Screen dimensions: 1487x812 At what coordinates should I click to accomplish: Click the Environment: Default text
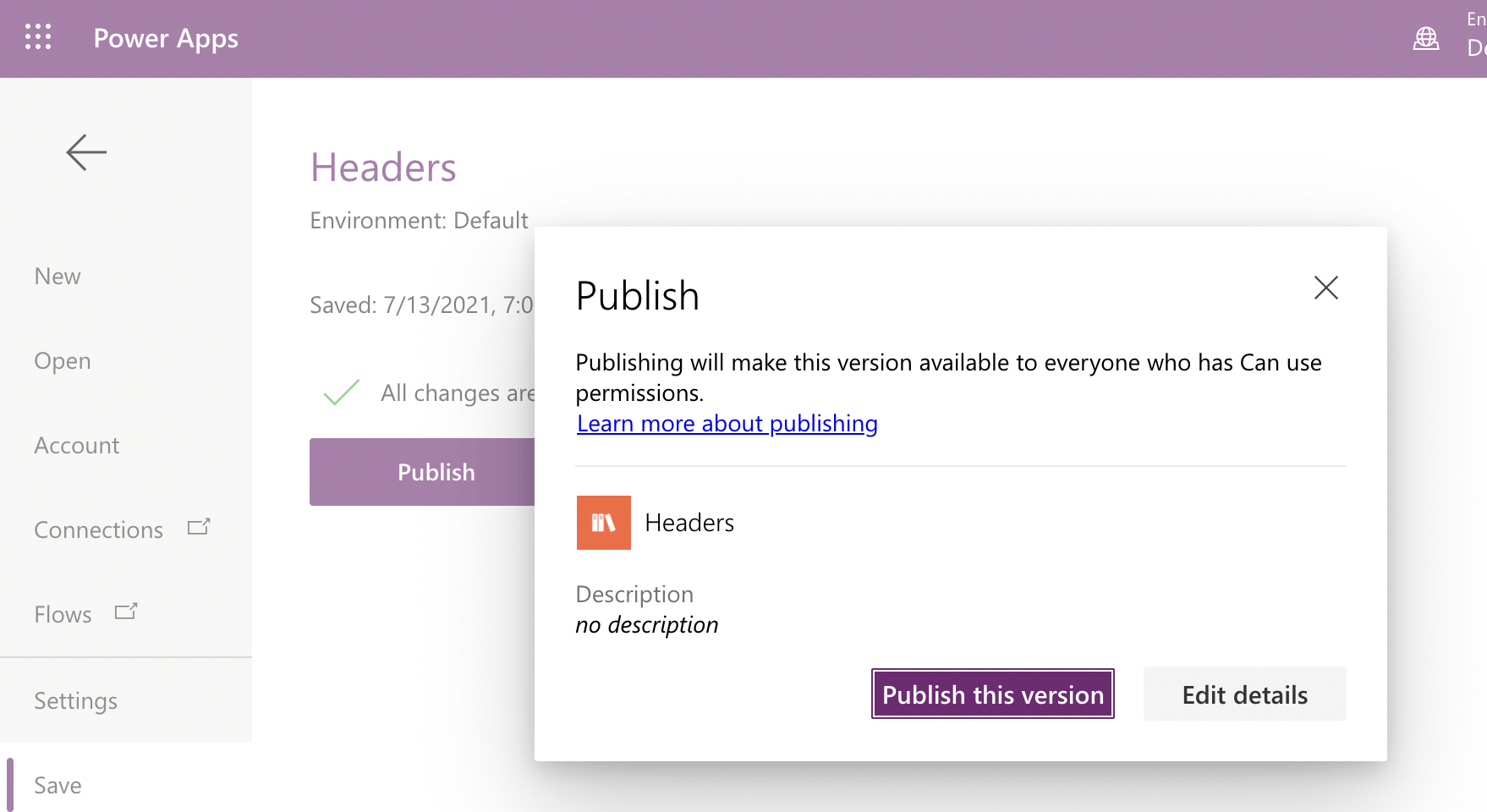420,221
